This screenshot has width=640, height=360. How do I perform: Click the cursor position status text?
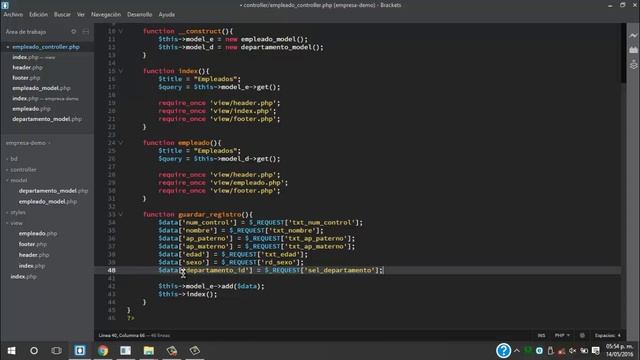tap(134, 336)
